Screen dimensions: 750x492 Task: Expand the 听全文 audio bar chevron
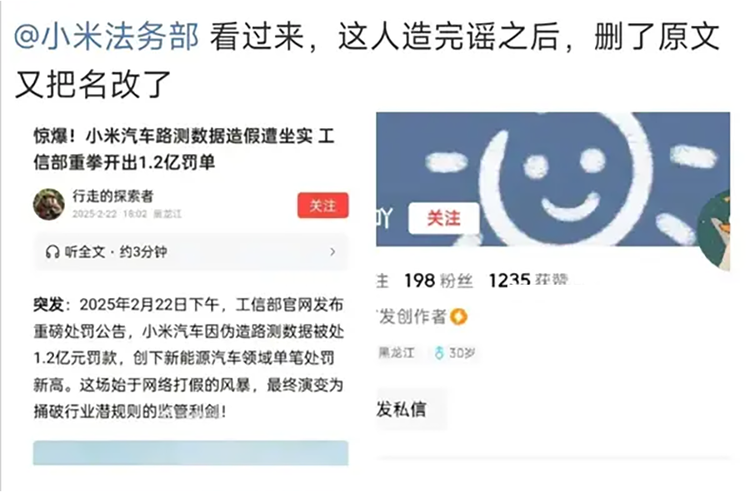coord(333,252)
